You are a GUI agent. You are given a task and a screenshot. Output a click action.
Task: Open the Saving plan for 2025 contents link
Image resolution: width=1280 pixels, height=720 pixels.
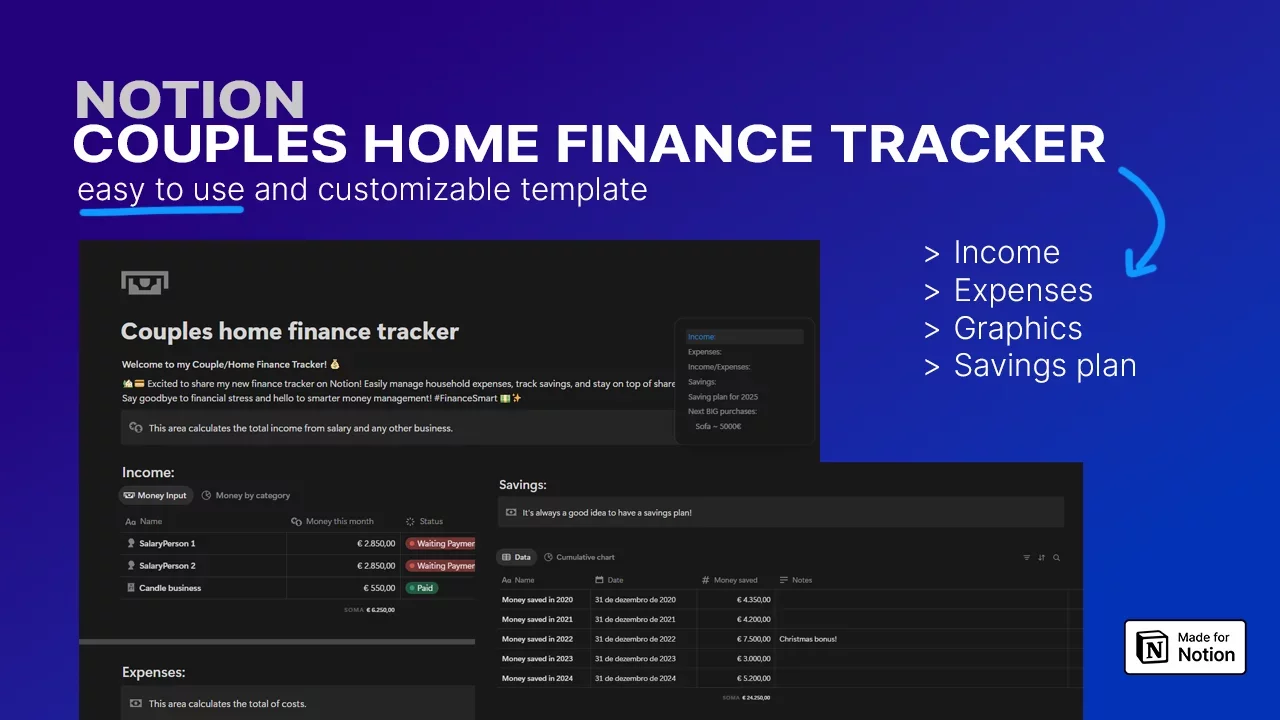(x=723, y=397)
